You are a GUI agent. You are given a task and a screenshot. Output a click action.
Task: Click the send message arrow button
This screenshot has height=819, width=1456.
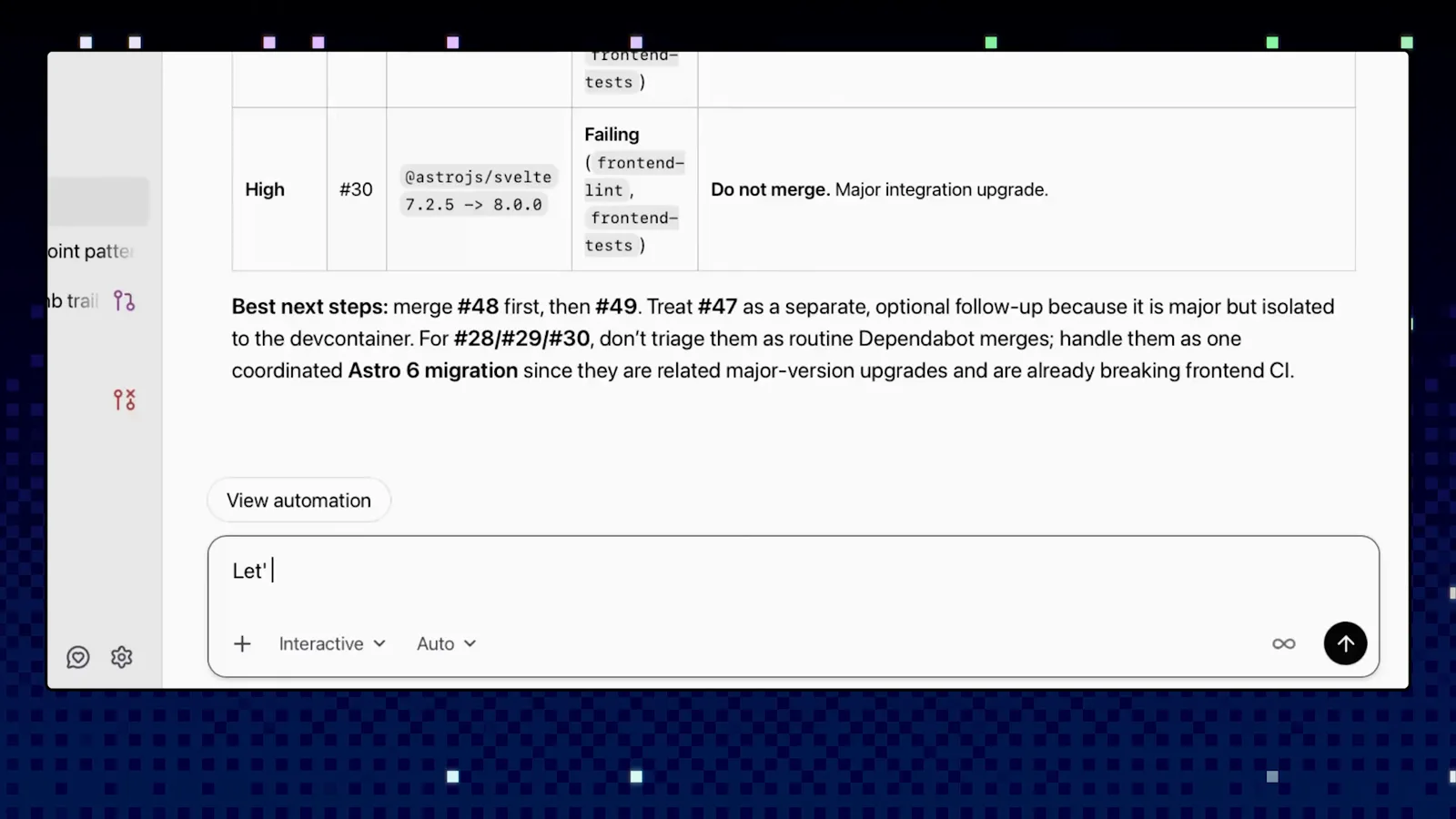pos(1345,643)
